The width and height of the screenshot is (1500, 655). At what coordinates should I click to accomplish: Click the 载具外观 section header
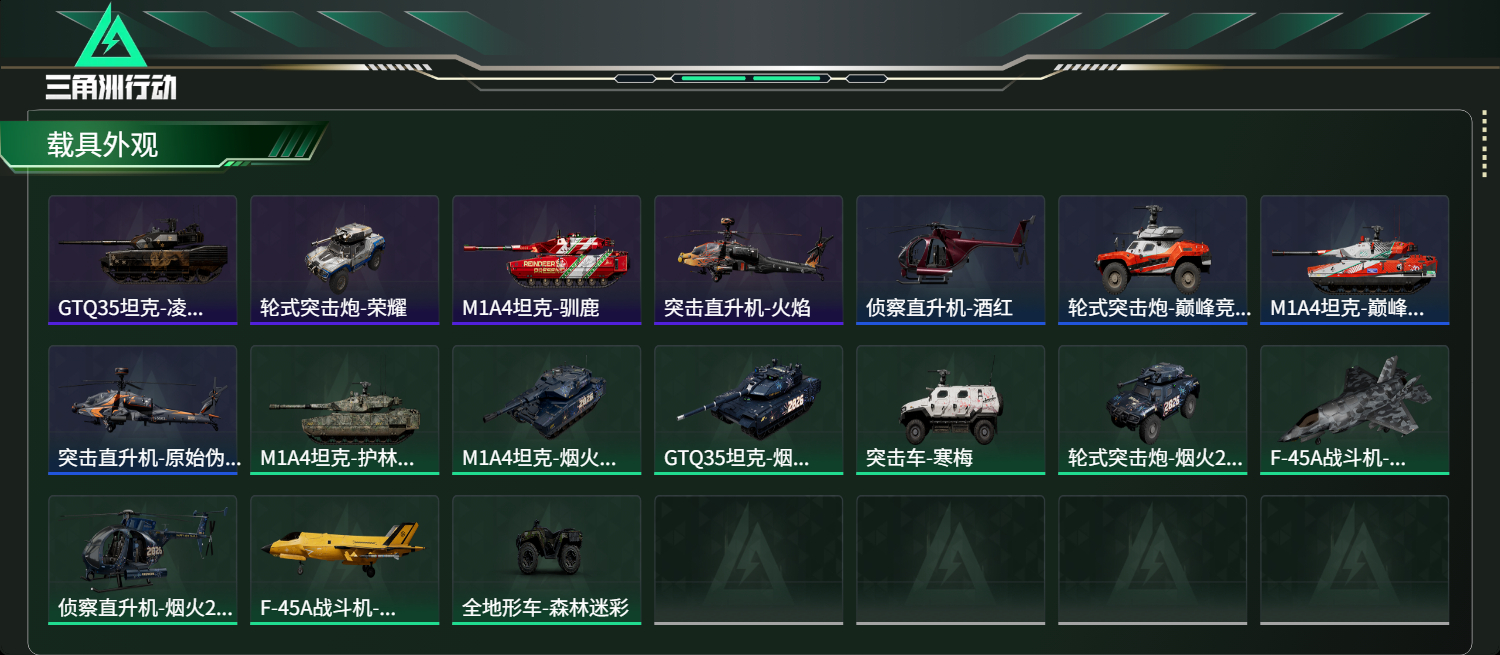coord(103,144)
